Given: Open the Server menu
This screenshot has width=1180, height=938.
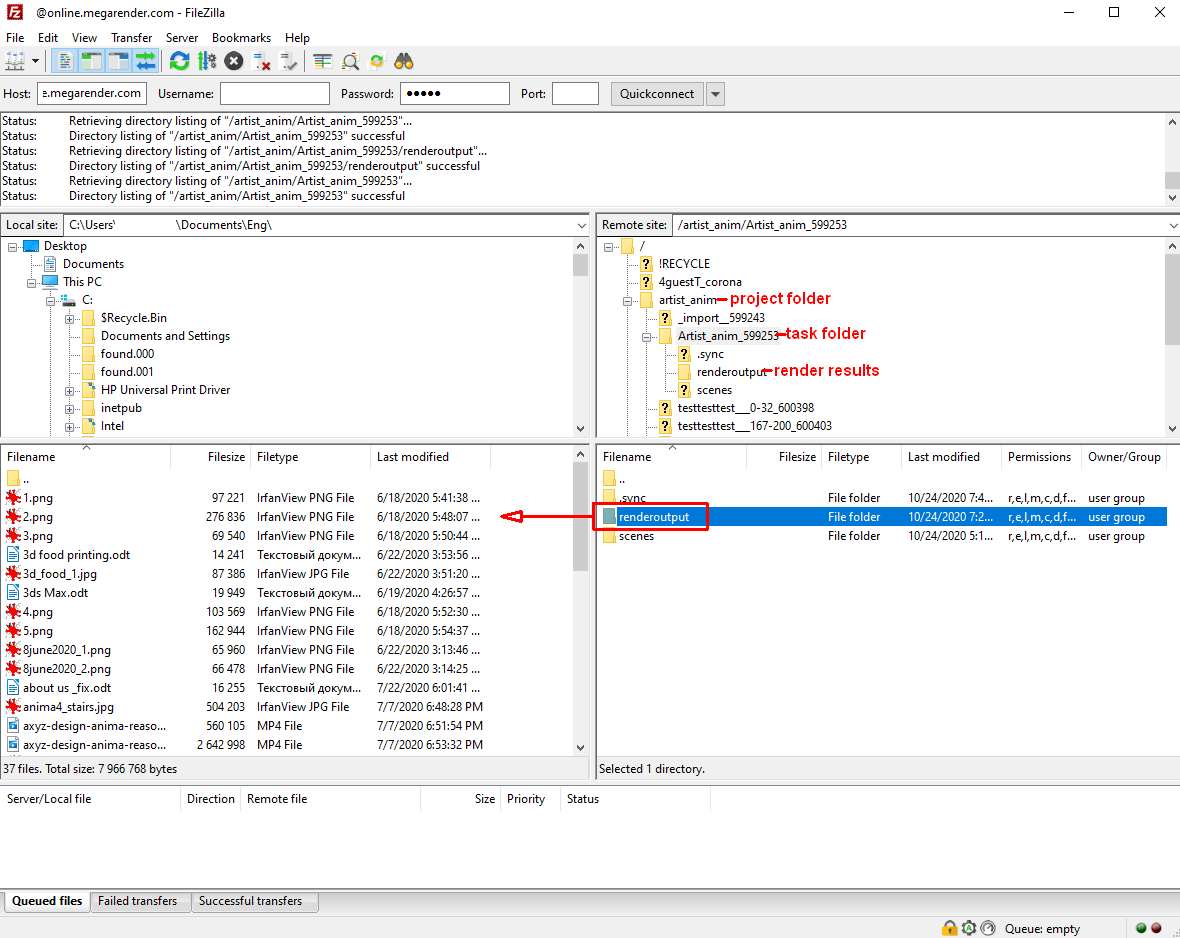Looking at the screenshot, I should coord(182,38).
